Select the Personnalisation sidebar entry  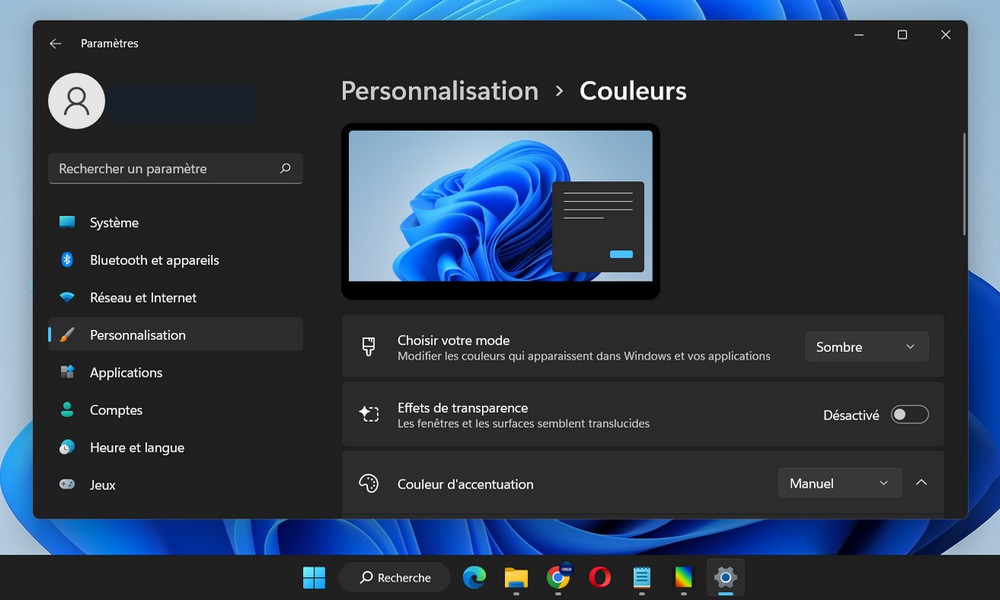coord(175,335)
